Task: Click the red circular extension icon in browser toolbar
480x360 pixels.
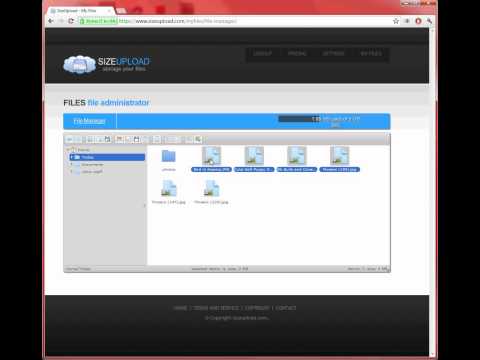Action: 418,21
